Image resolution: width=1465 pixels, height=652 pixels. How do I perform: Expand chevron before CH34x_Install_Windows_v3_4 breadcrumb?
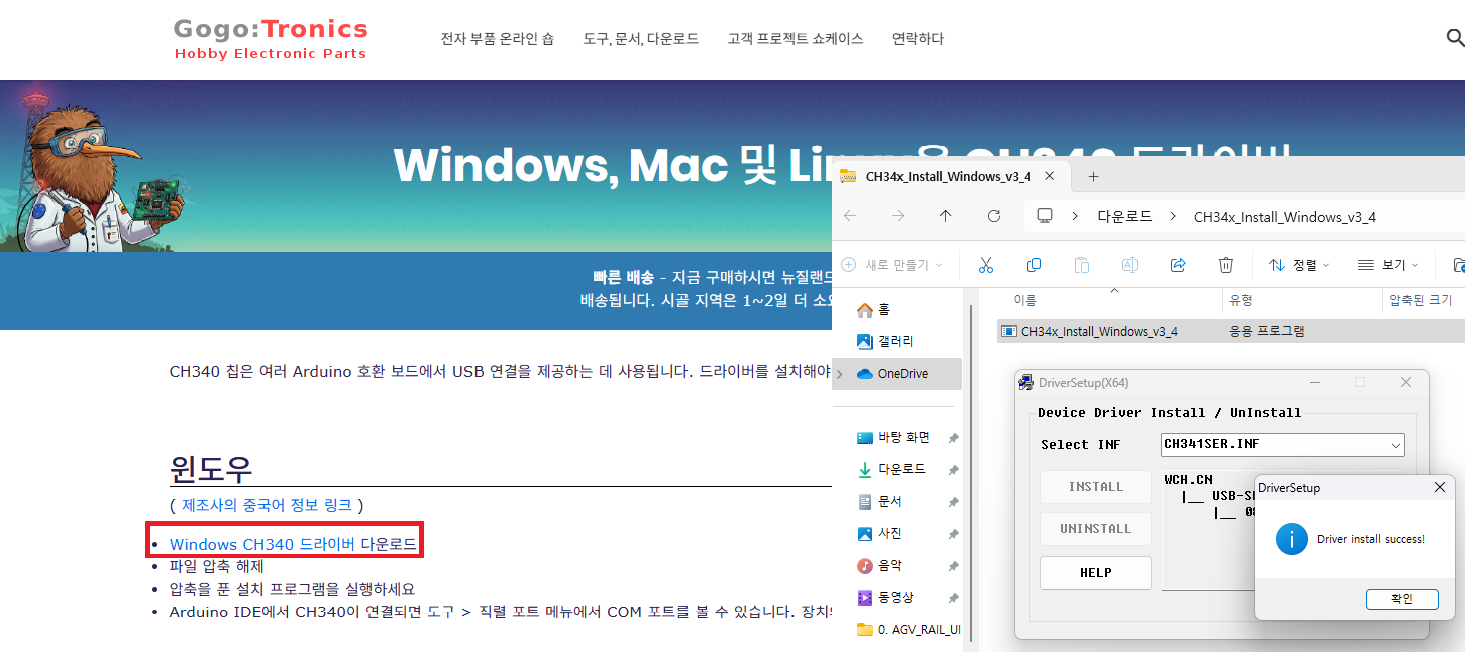point(1172,216)
